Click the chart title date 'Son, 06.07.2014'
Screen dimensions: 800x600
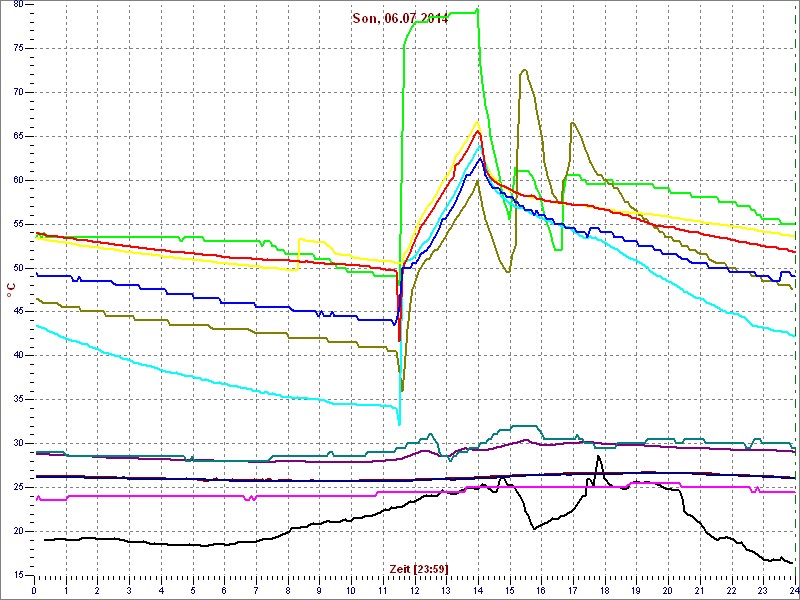pos(400,19)
